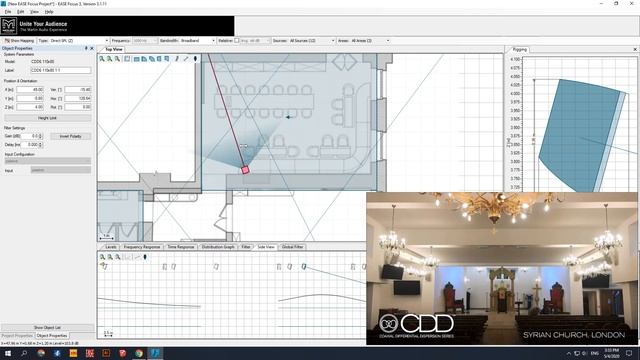Enable the Relative checkbox

click(237, 41)
